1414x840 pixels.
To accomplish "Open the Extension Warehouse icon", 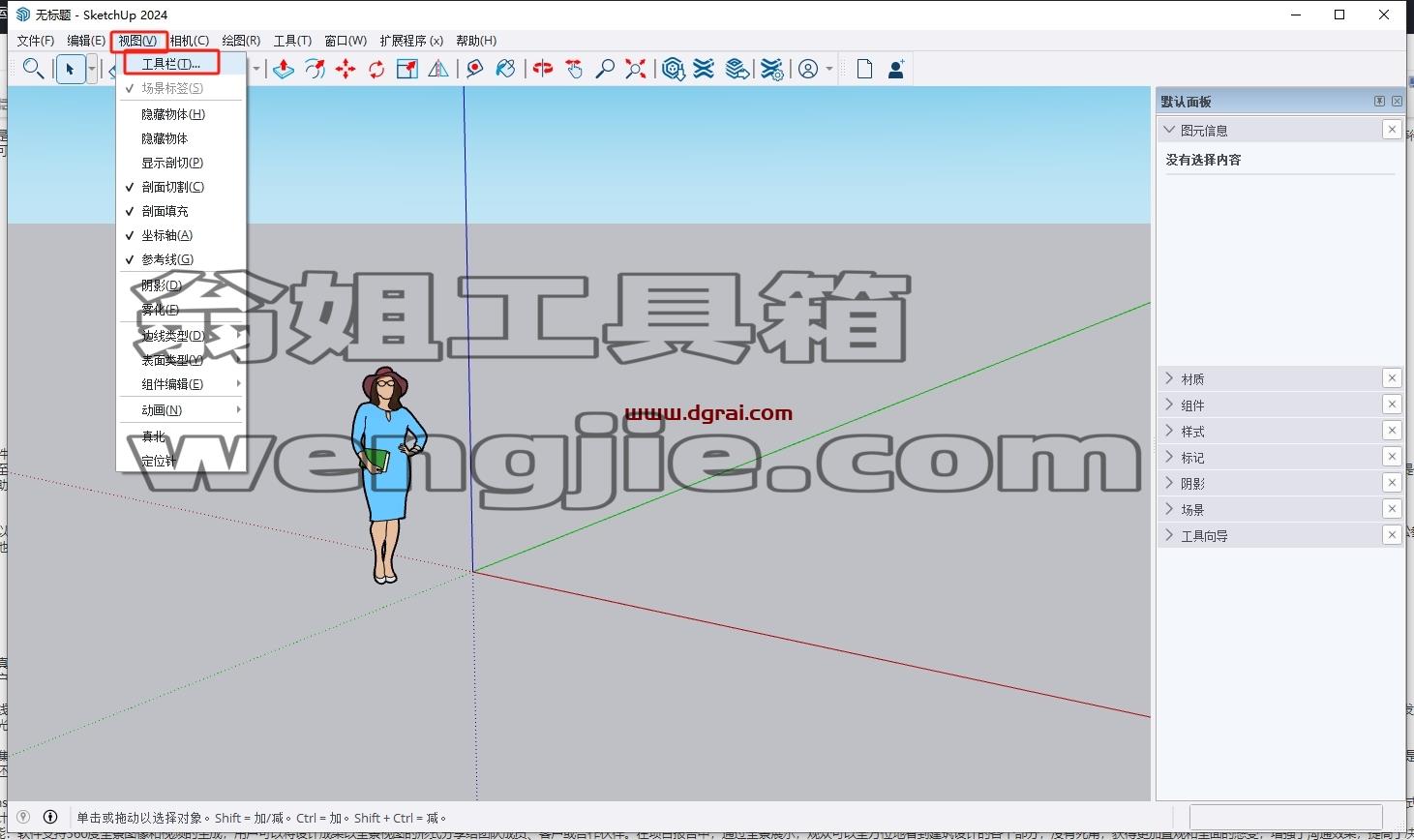I will (705, 69).
